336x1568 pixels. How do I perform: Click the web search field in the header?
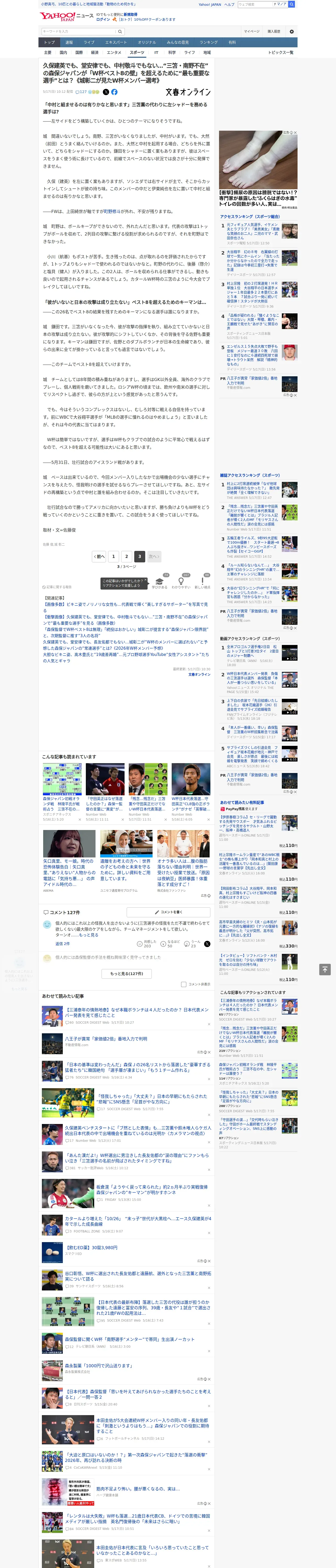tap(254, 4)
